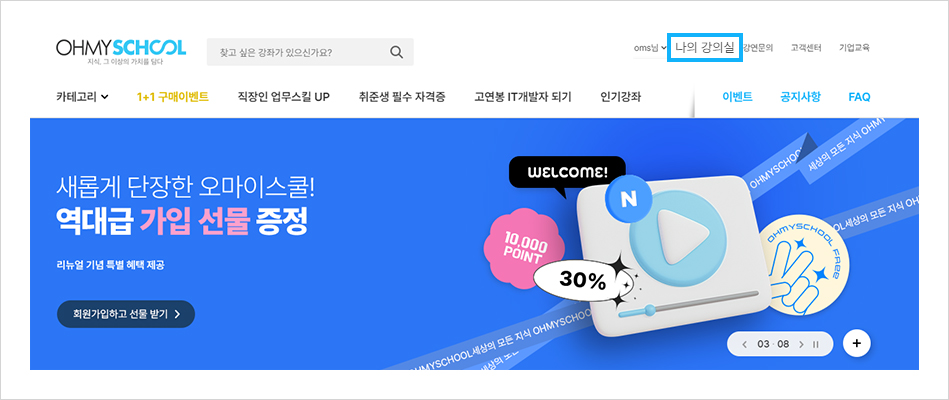Click the video progress slider graphic
This screenshot has height=400, width=949.
click(689, 304)
